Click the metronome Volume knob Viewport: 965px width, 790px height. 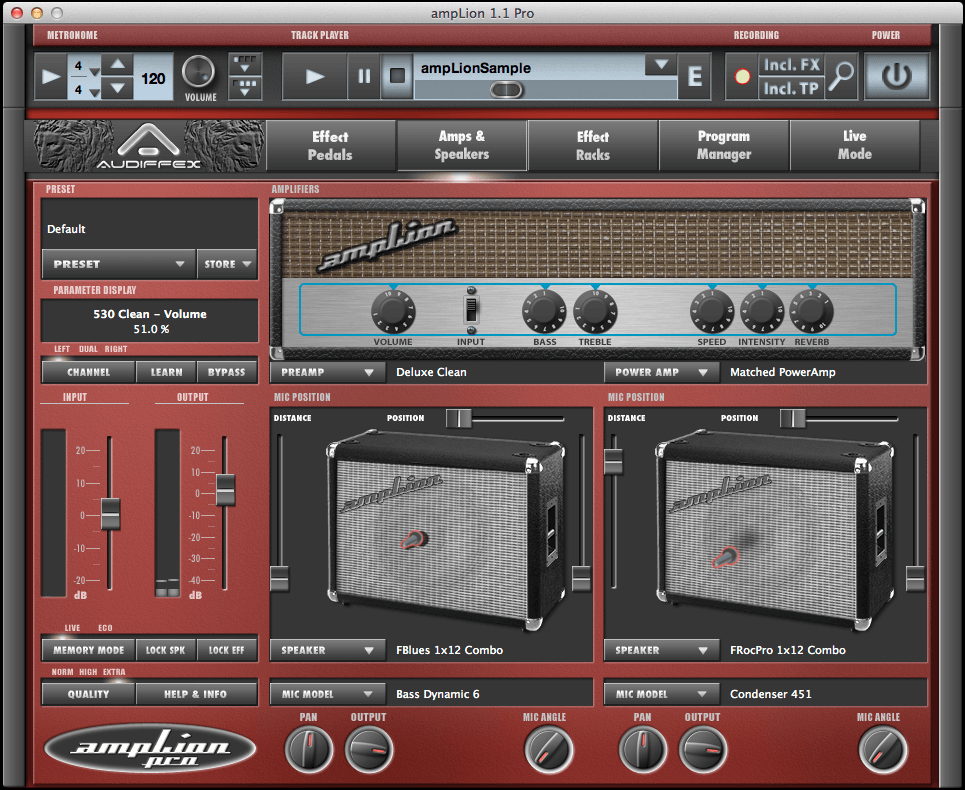coord(198,73)
